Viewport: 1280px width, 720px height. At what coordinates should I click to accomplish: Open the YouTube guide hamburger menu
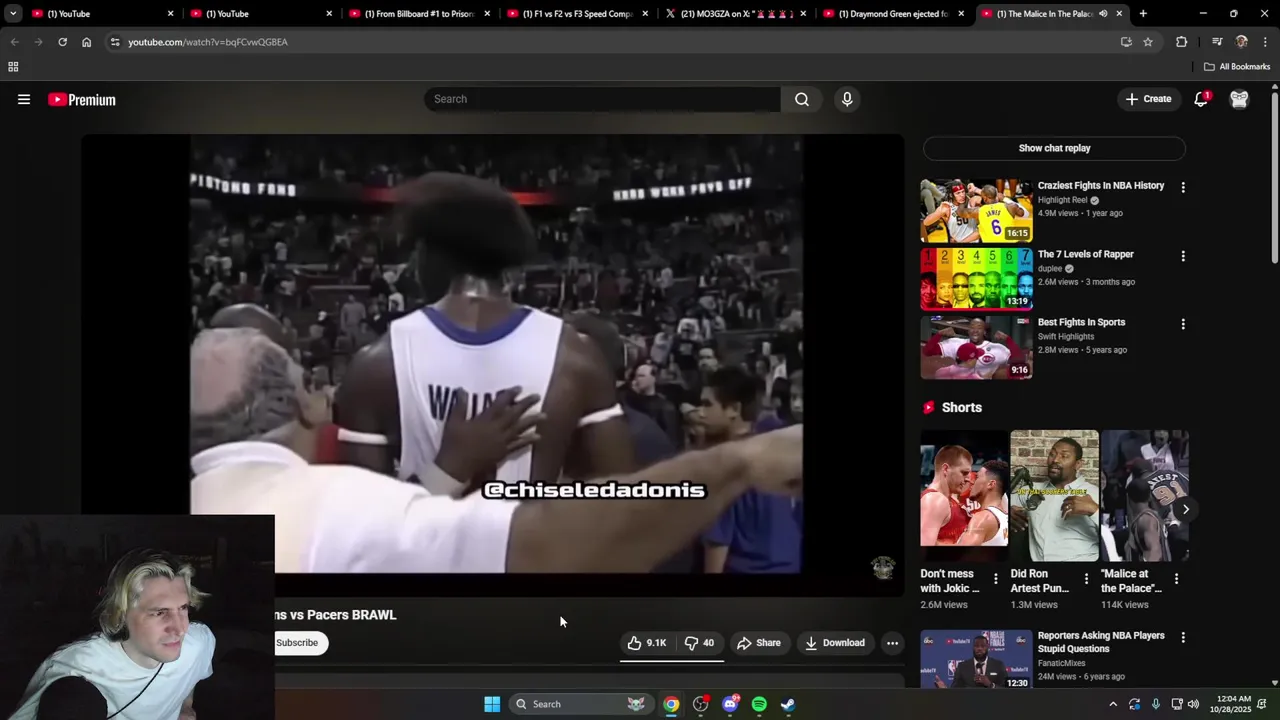(24, 99)
